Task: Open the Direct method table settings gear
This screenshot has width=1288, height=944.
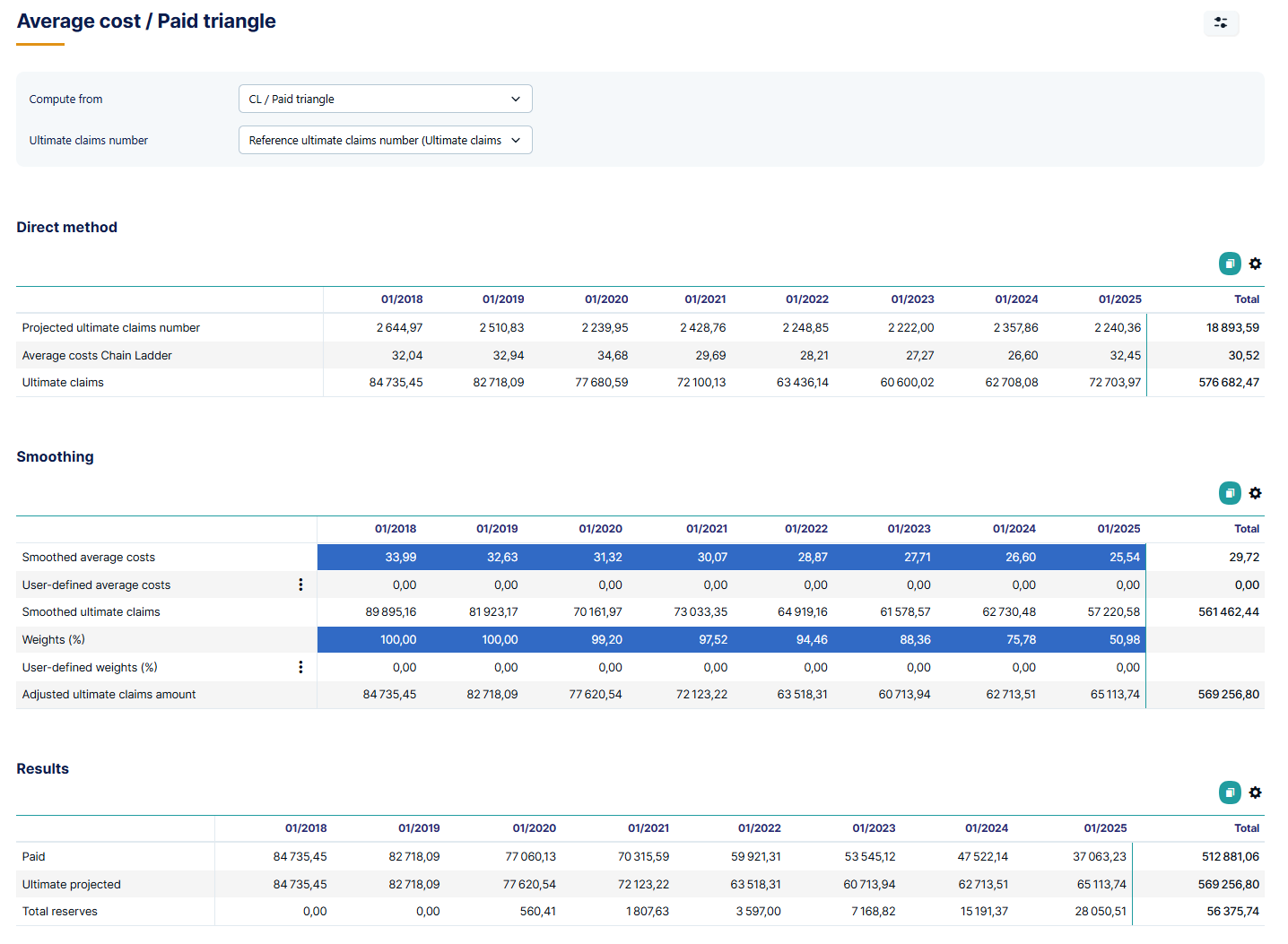Action: tap(1255, 263)
